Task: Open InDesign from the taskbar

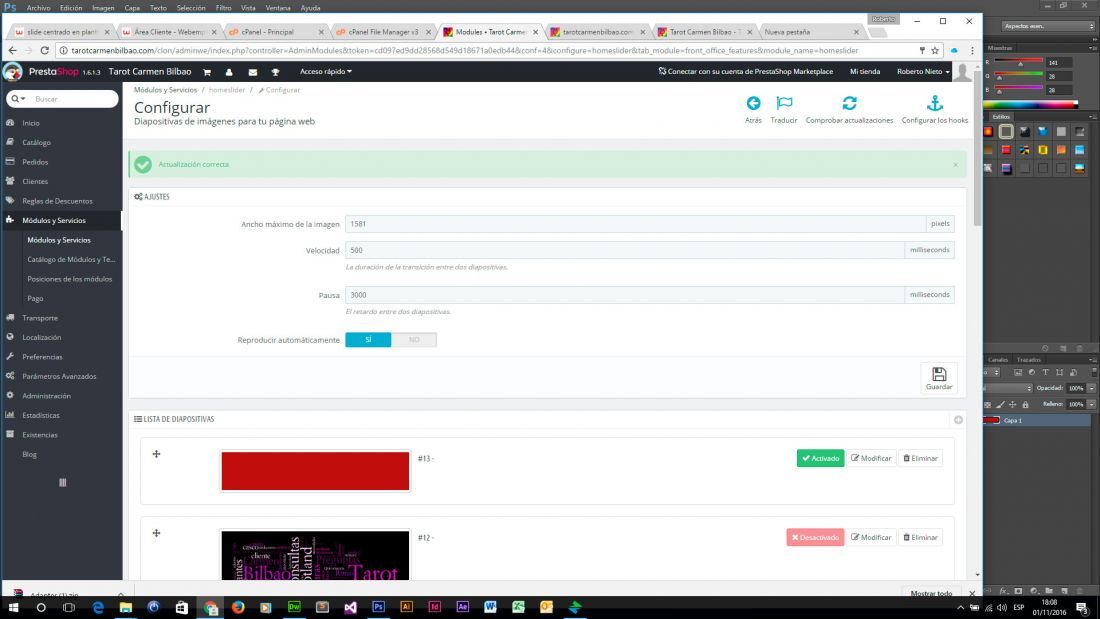Action: click(x=434, y=607)
